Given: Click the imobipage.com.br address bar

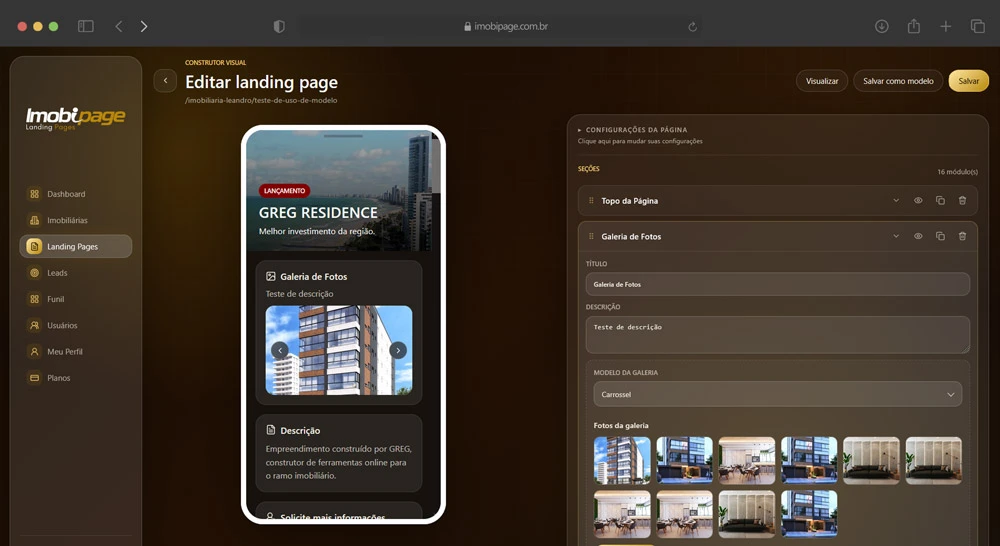Looking at the screenshot, I should click(501, 26).
